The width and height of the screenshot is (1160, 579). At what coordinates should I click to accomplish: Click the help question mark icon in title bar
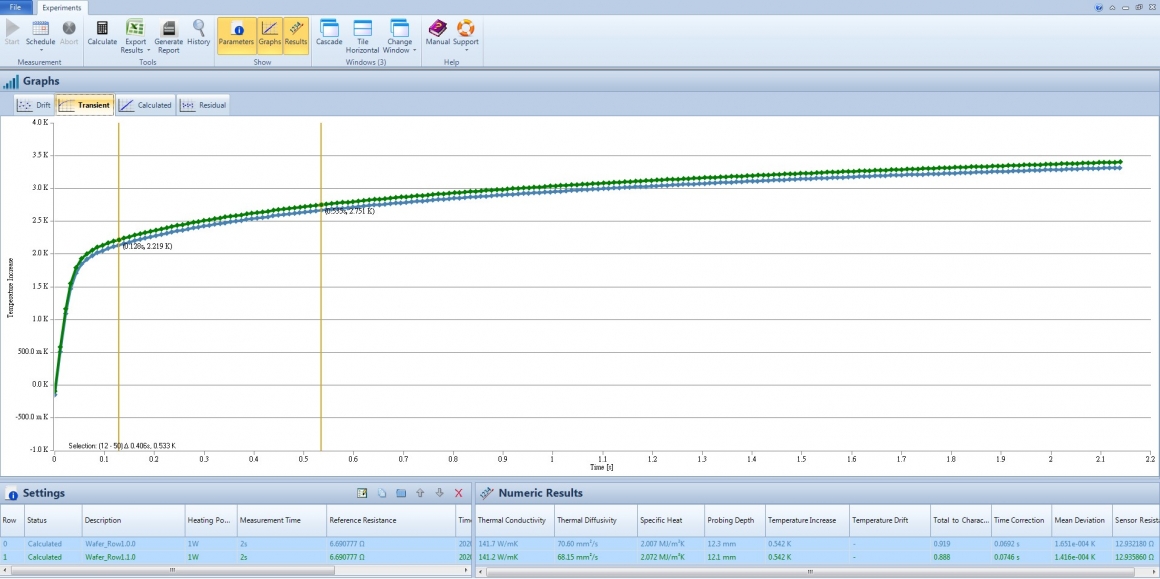[x=1099, y=7]
